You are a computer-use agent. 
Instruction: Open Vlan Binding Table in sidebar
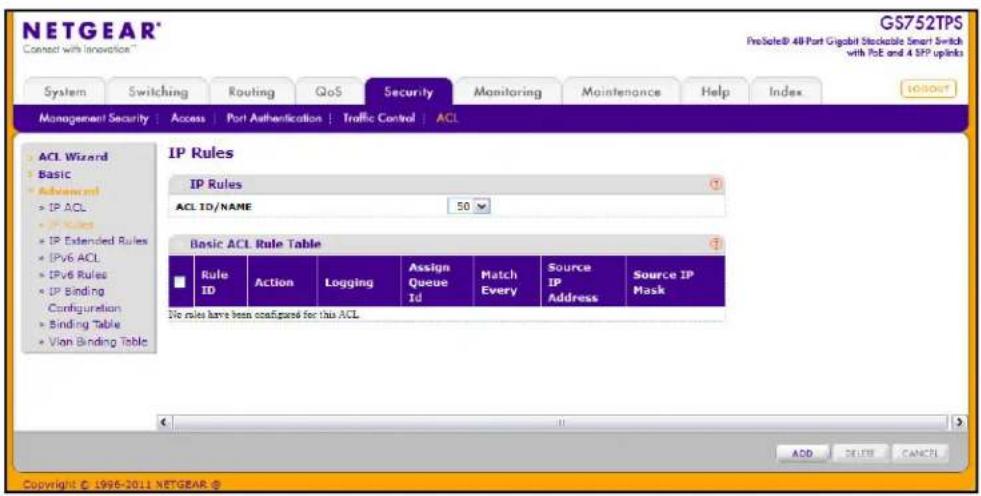[98, 342]
